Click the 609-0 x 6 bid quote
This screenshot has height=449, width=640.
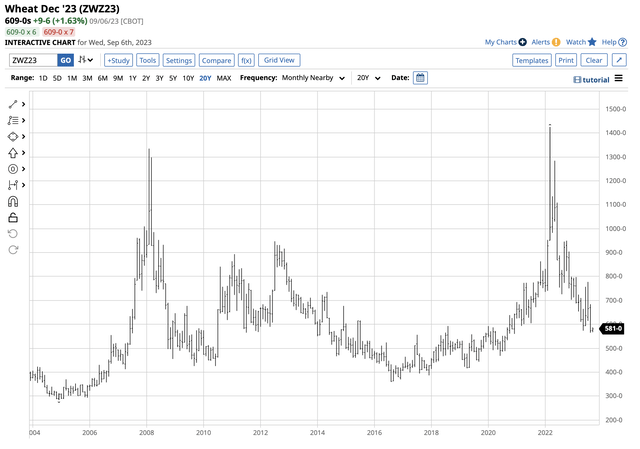click(21, 32)
